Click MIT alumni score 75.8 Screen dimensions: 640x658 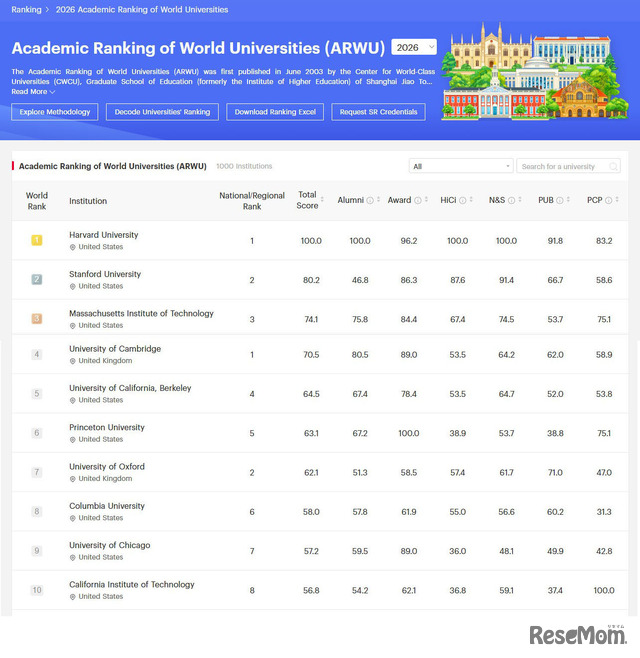(x=360, y=319)
